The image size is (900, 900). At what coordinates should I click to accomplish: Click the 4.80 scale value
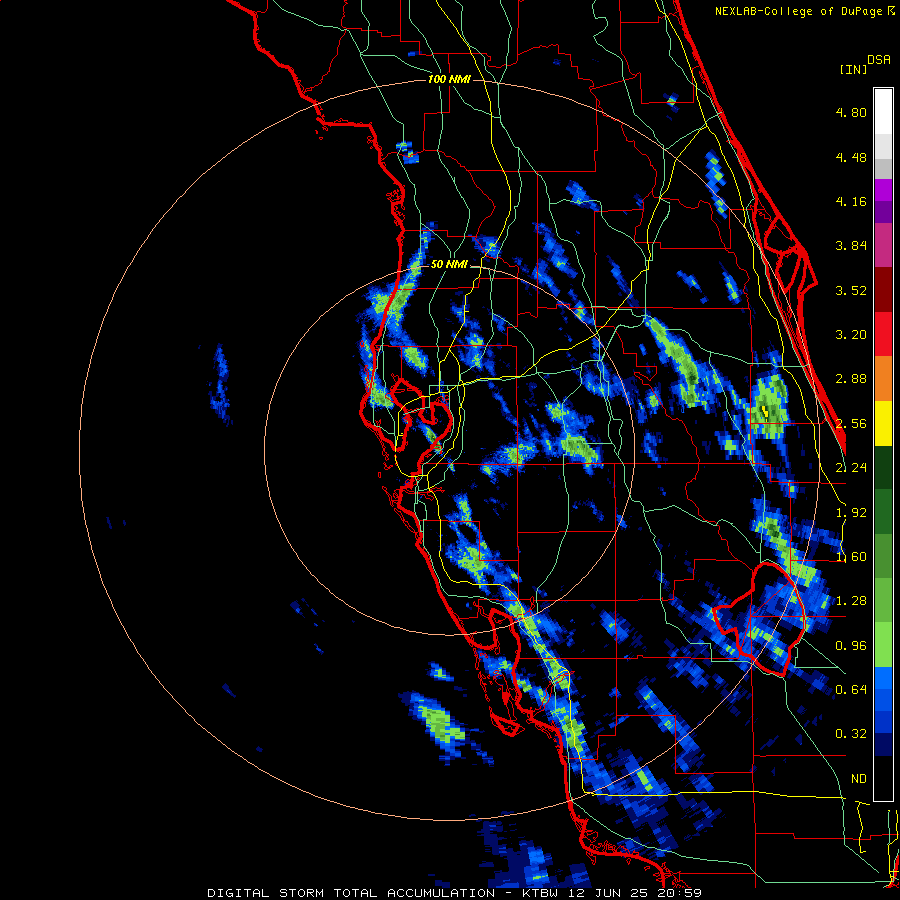click(x=851, y=112)
